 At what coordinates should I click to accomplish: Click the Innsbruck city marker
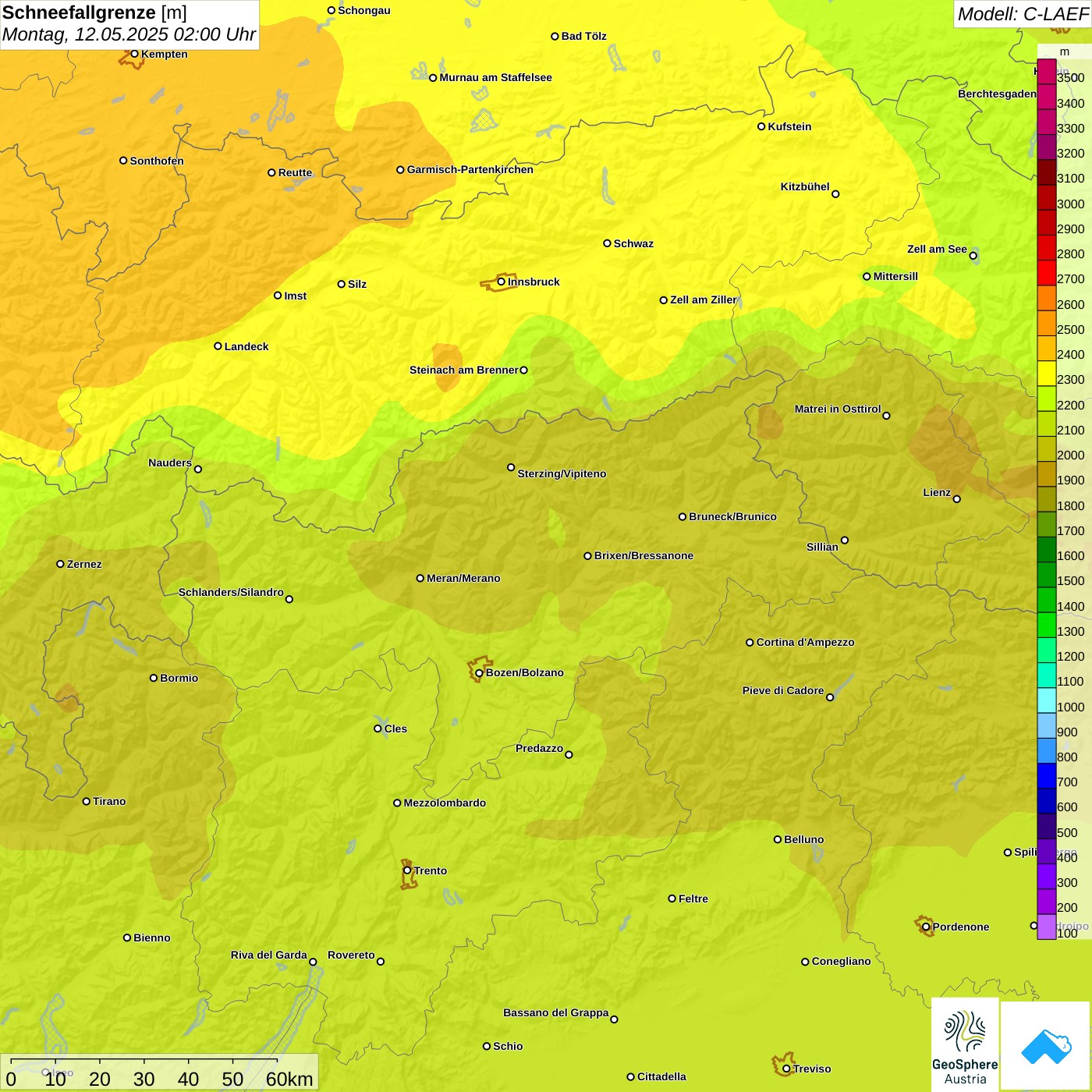click(502, 282)
